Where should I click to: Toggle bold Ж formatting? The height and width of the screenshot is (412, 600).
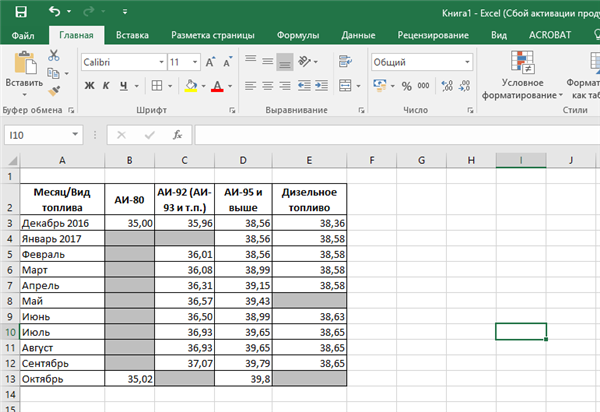coord(89,86)
